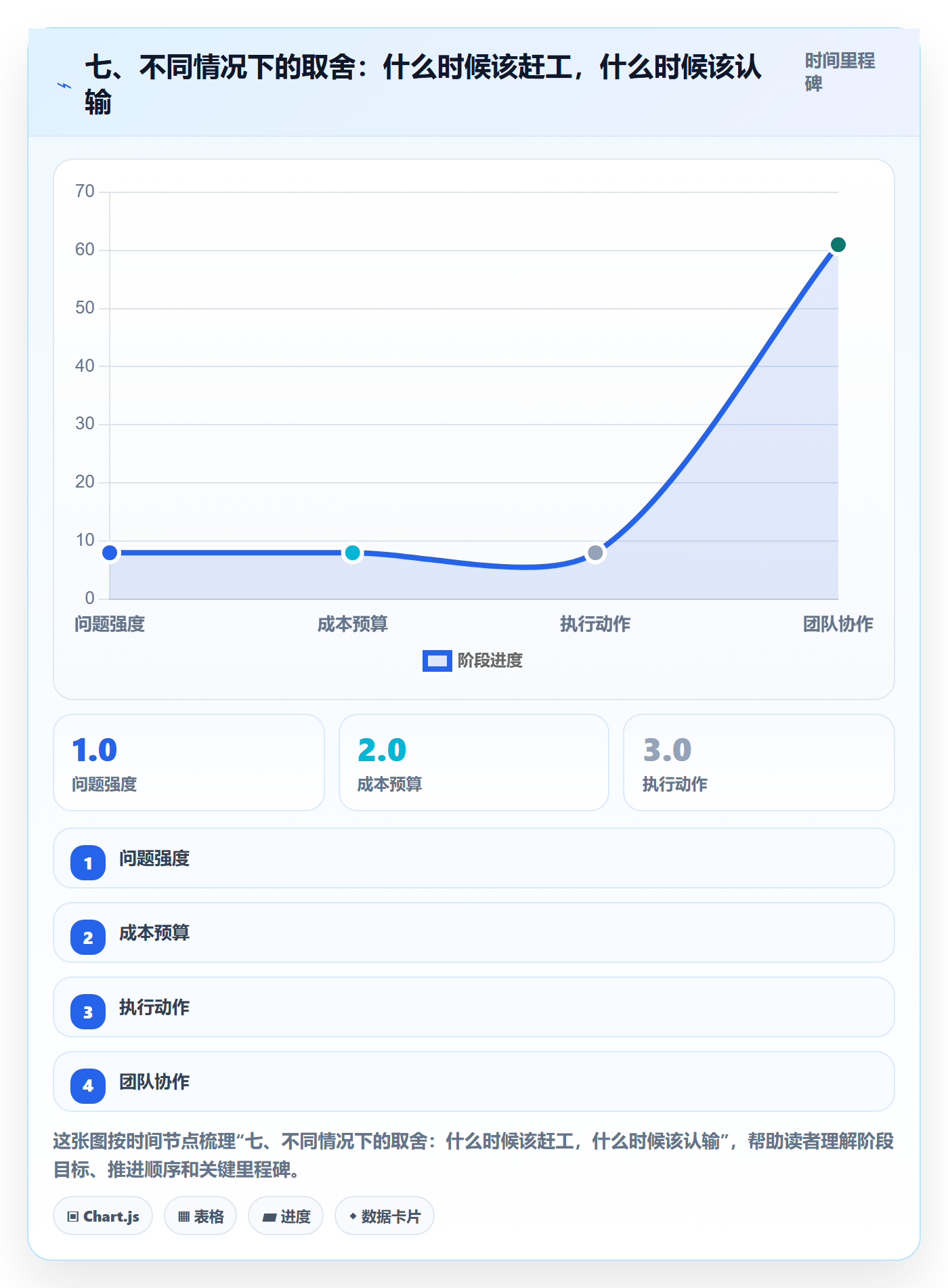The image size is (948, 1288).
Task: Select the 成本预算 cyan data point
Action: 352,553
